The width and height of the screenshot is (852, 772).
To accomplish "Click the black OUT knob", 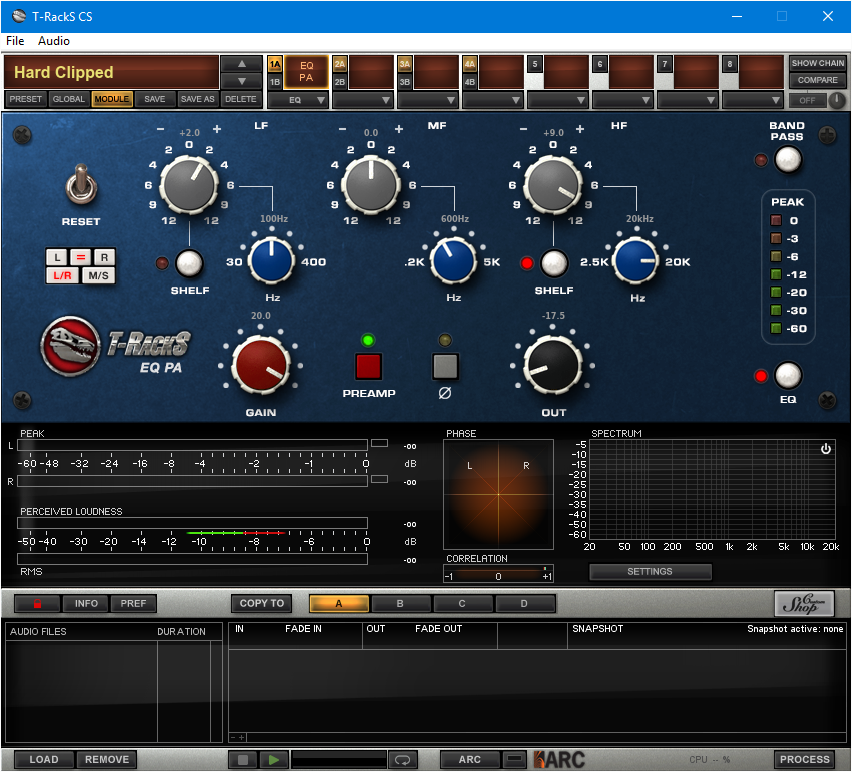I will click(553, 365).
